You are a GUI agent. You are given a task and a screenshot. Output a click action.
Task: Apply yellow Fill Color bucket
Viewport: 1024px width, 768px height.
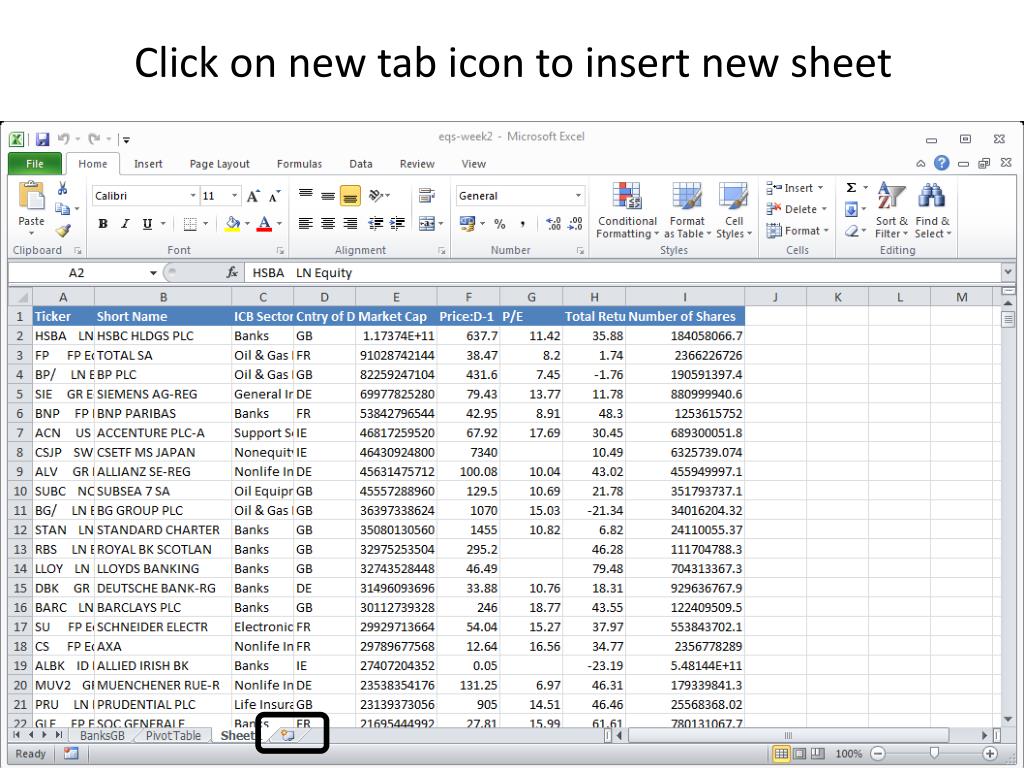tap(232, 224)
